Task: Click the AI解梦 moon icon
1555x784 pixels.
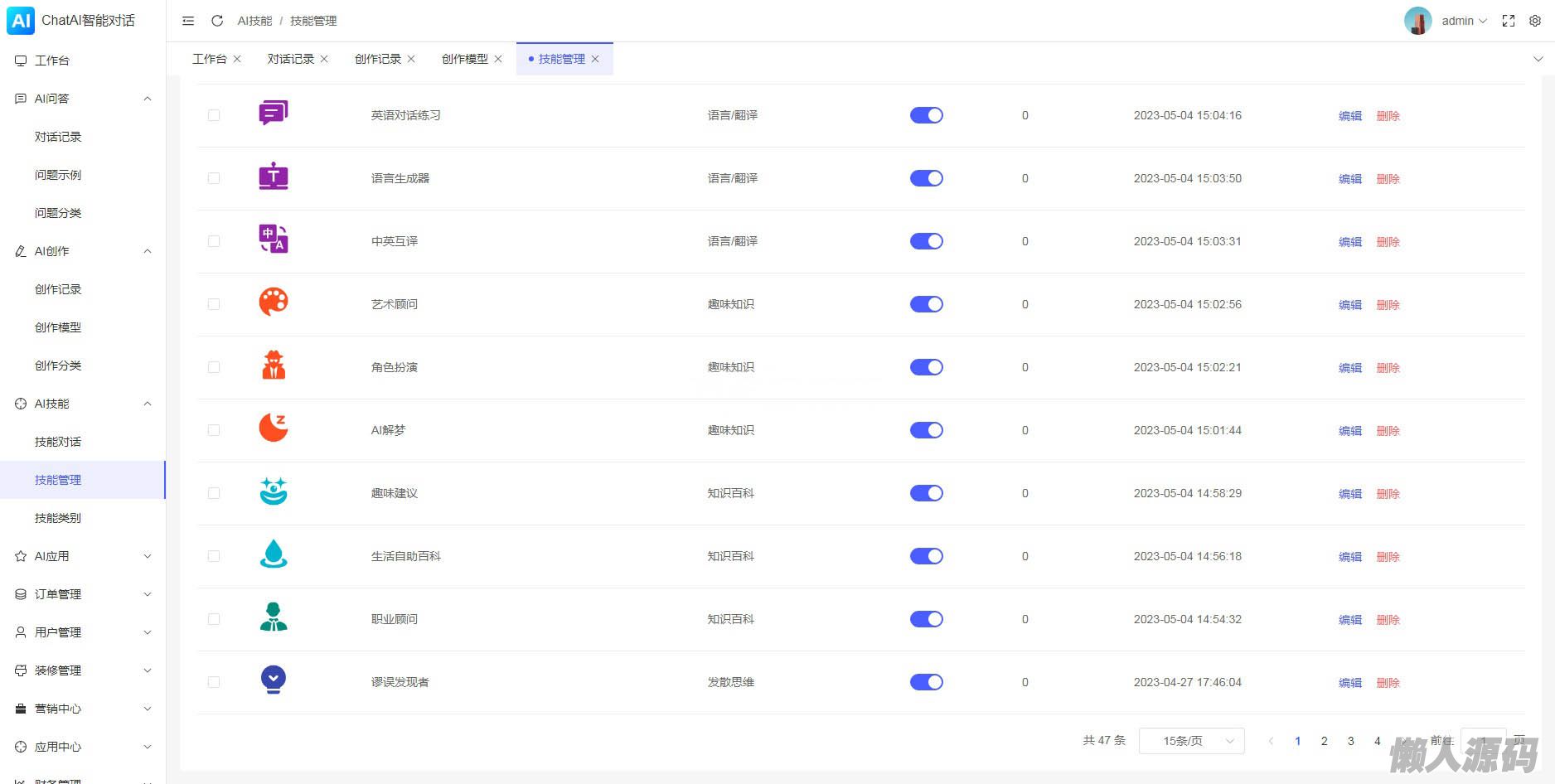Action: [x=274, y=428]
